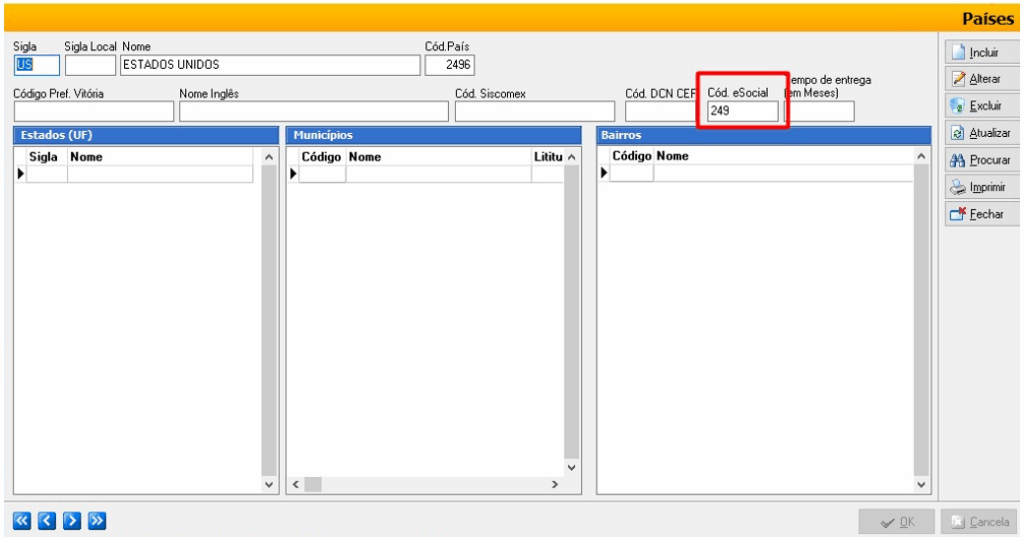The height and width of the screenshot is (539, 1024).
Task: Refresh the data with the Atualizar button
Action: (x=977, y=133)
